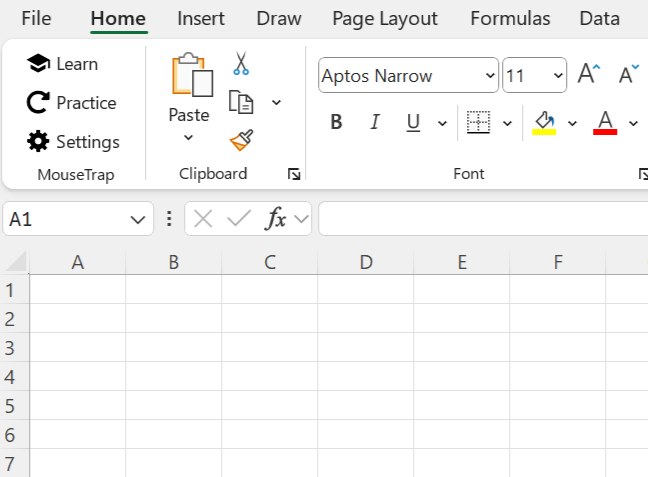Click the Learn graduation cap icon

[x=38, y=64]
